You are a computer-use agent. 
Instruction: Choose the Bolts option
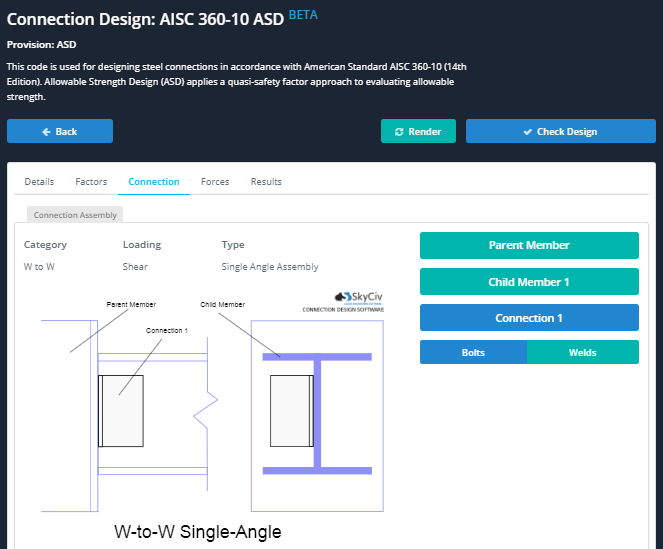(x=473, y=352)
